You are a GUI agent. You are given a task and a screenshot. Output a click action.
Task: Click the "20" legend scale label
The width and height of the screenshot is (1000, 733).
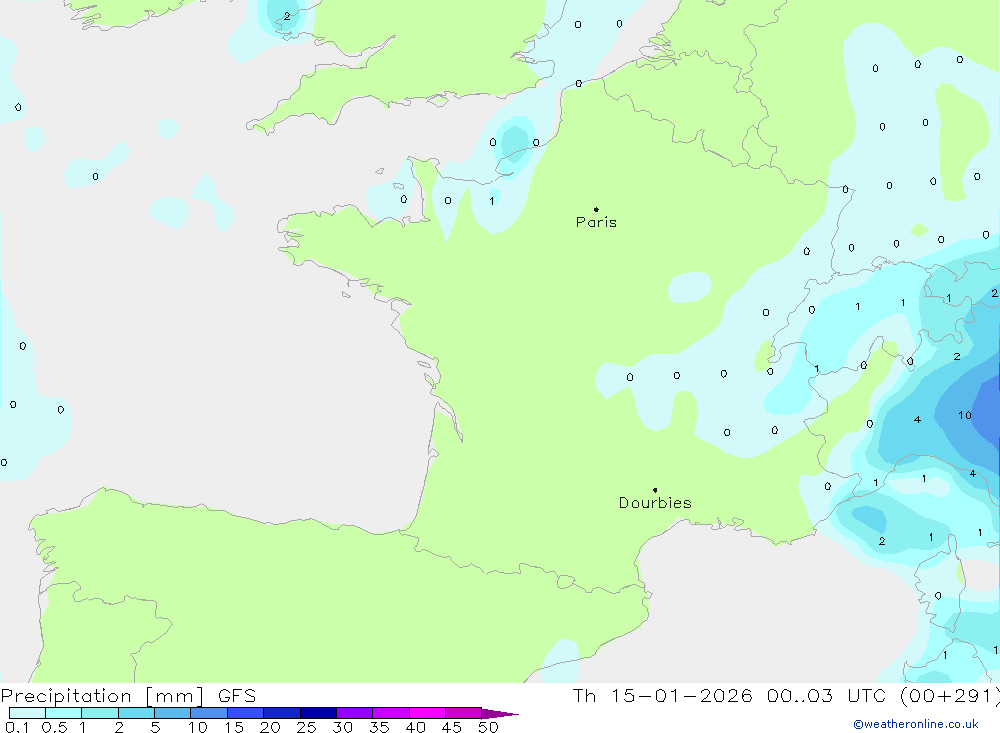click(270, 727)
